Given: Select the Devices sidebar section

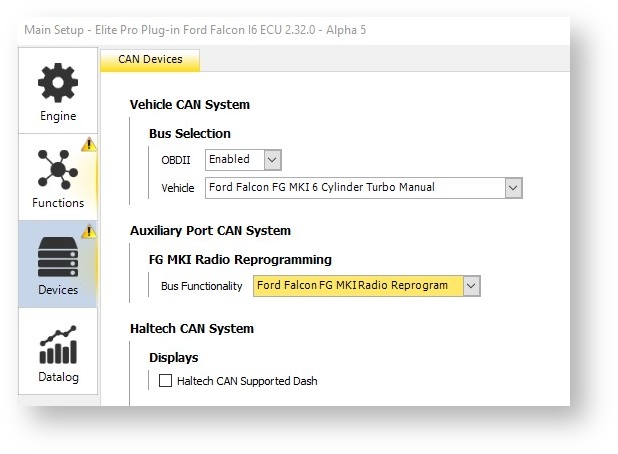Looking at the screenshot, I should [x=58, y=264].
